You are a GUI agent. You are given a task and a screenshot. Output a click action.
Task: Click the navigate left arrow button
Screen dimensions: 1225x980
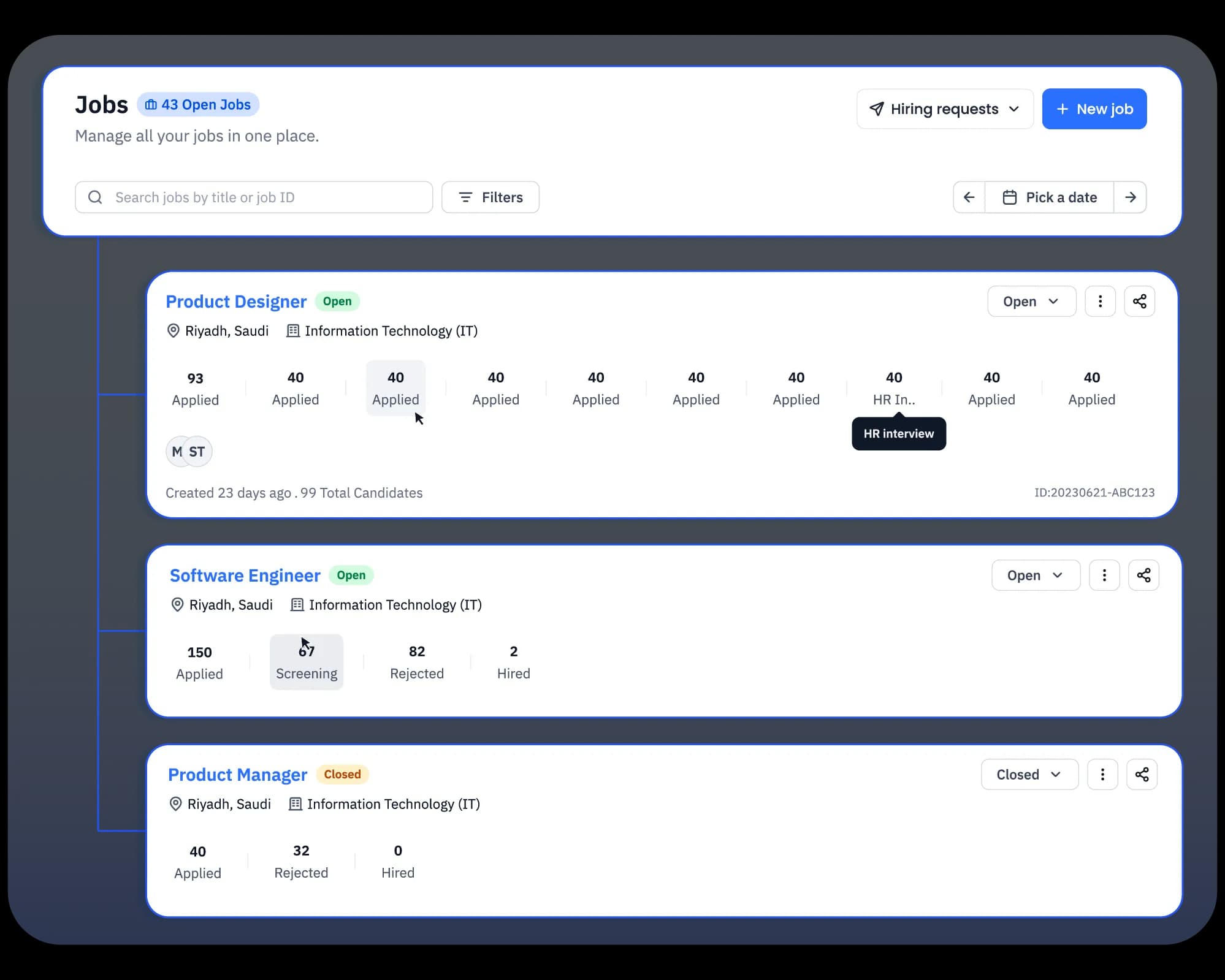[x=967, y=197]
